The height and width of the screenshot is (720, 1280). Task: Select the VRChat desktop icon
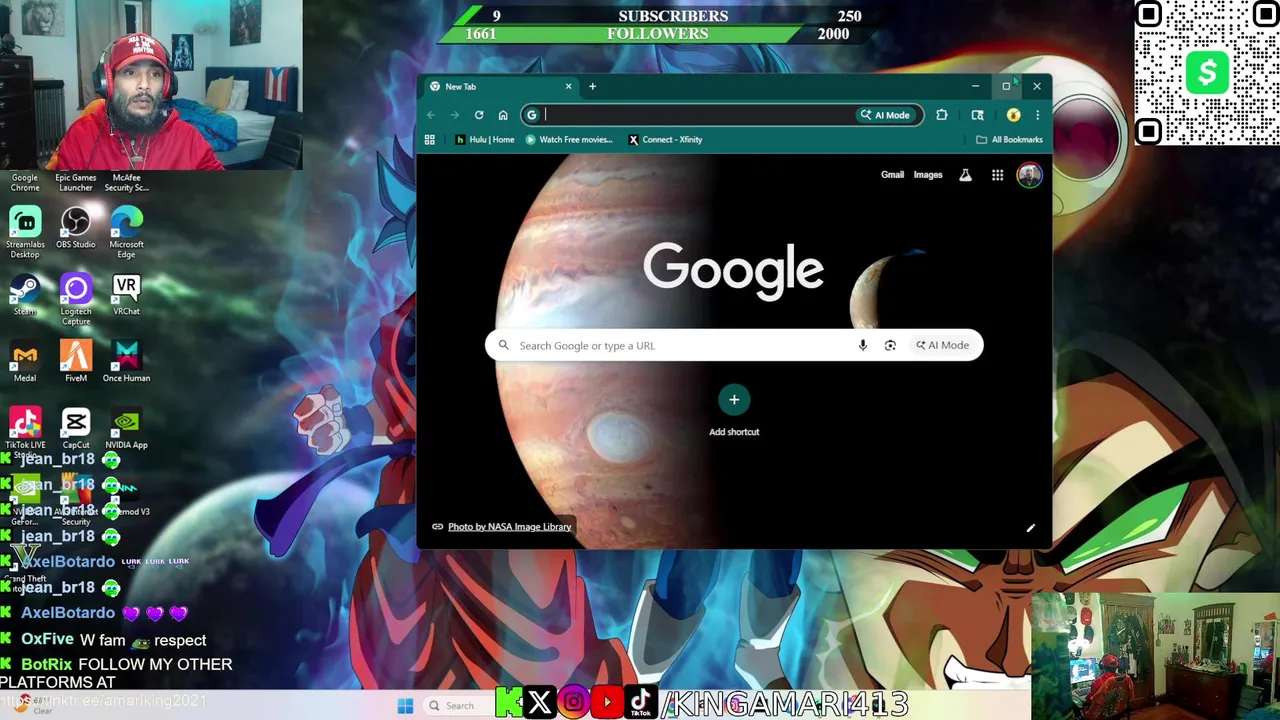pos(126,295)
